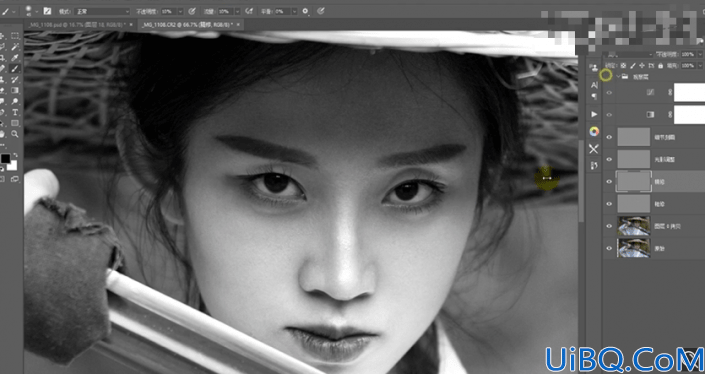This screenshot has height=374, width=705.
Task: Toggle lock image pixels brush icon
Action: 633,66
